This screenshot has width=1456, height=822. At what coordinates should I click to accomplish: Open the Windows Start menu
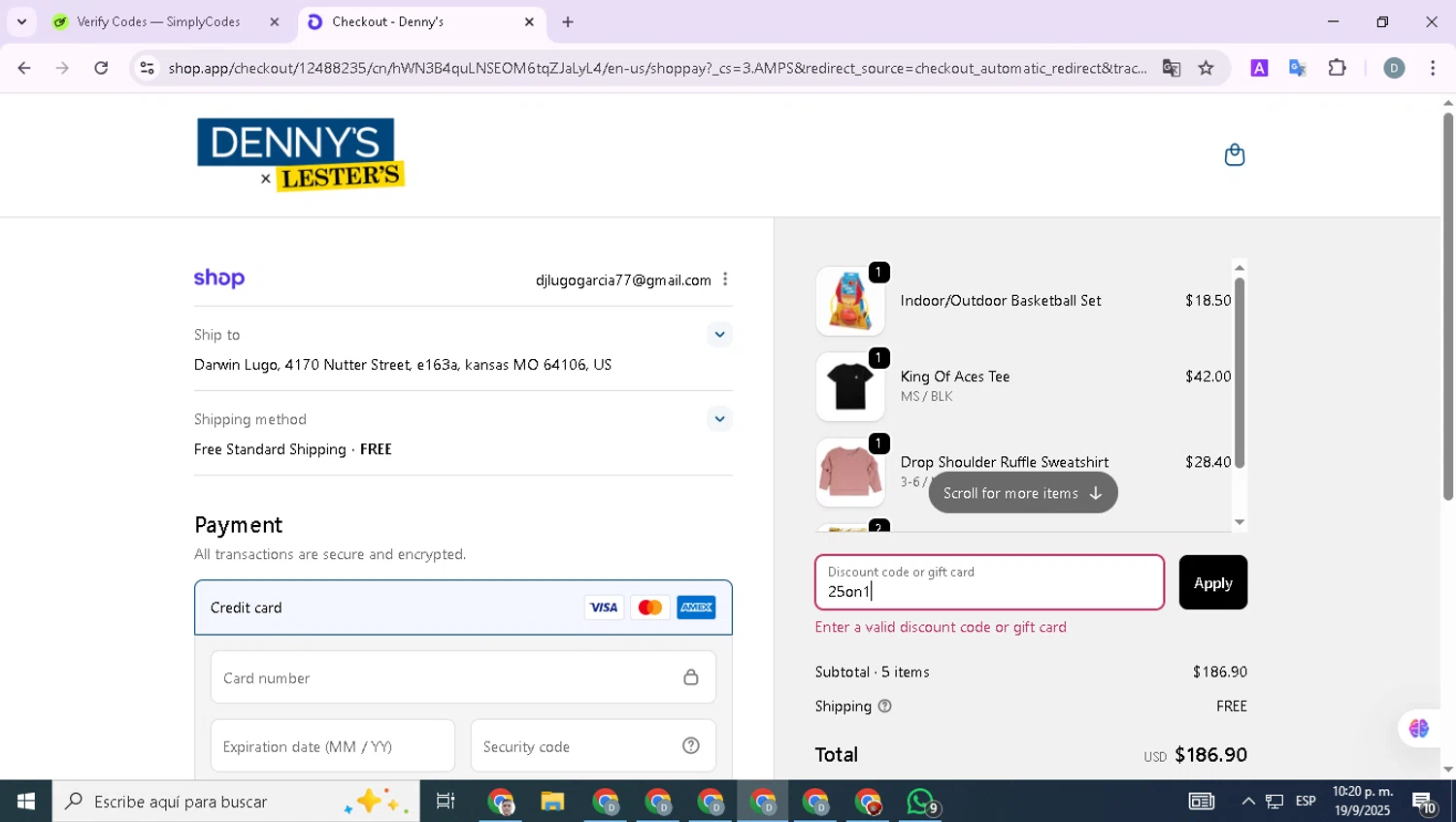point(26,802)
